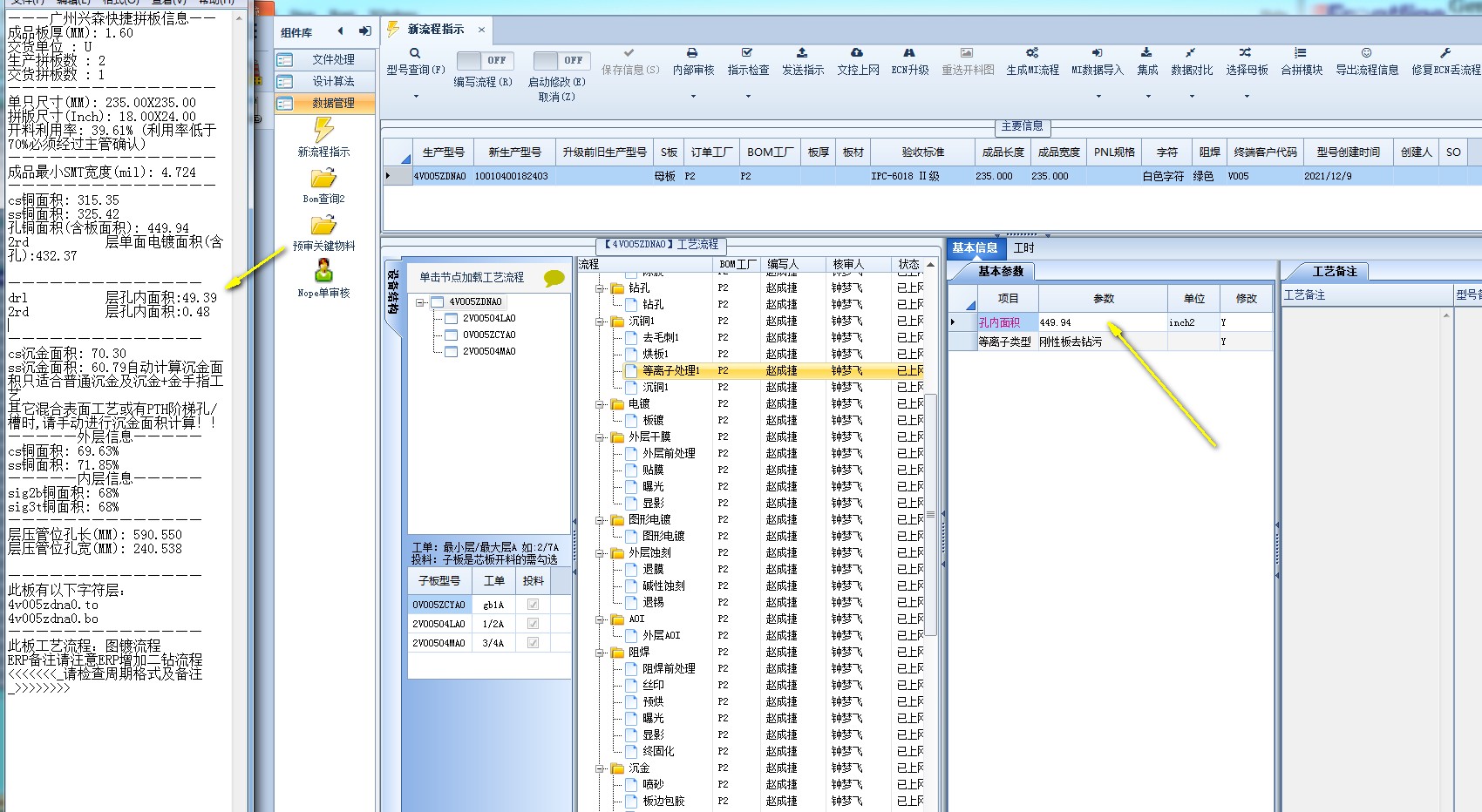Image resolution: width=1482 pixels, height=812 pixels.
Task: Select the 基本参数 tab
Action: coord(1000,272)
